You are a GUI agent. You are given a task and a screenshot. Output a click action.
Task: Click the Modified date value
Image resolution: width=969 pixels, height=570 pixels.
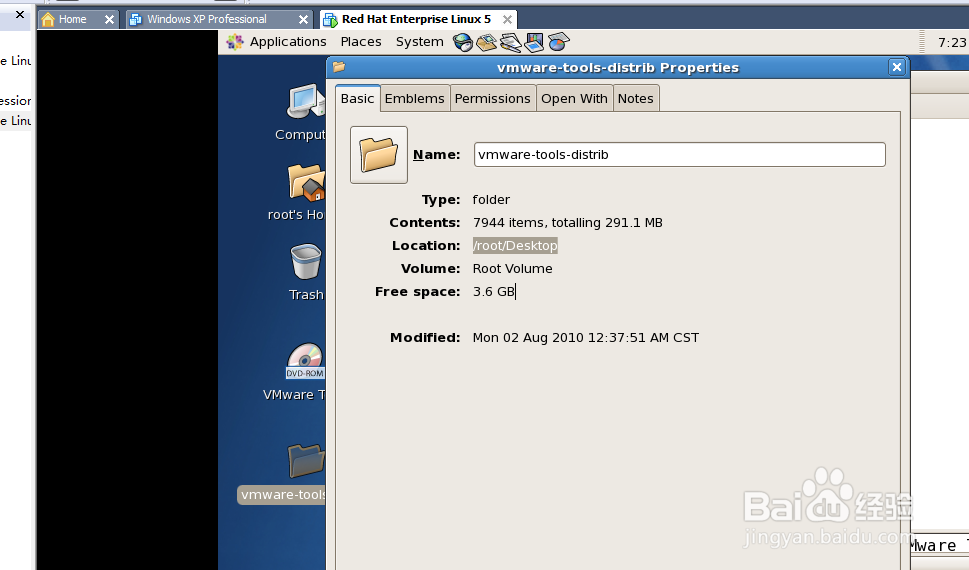(x=586, y=338)
